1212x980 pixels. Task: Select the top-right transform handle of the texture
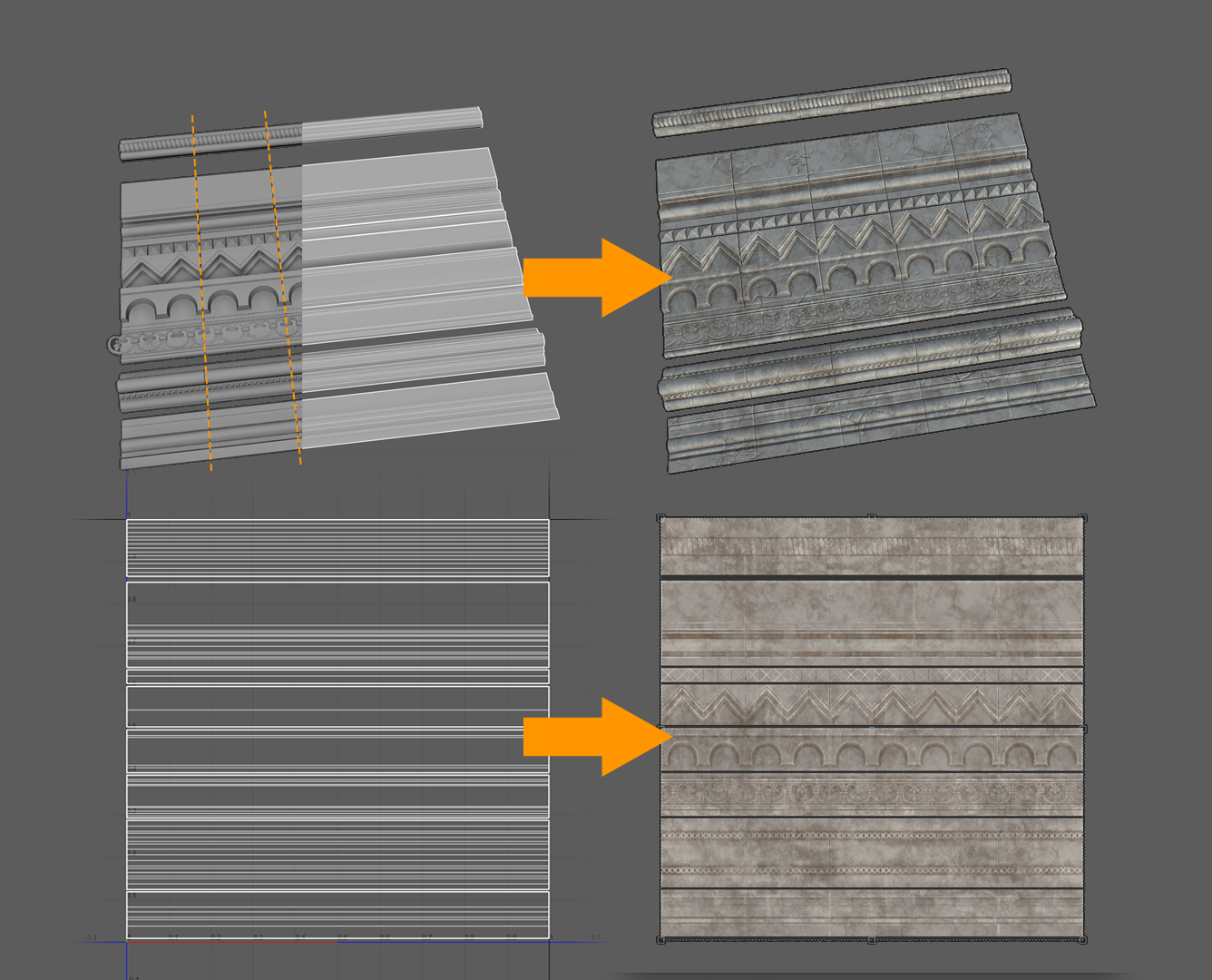coord(1083,518)
